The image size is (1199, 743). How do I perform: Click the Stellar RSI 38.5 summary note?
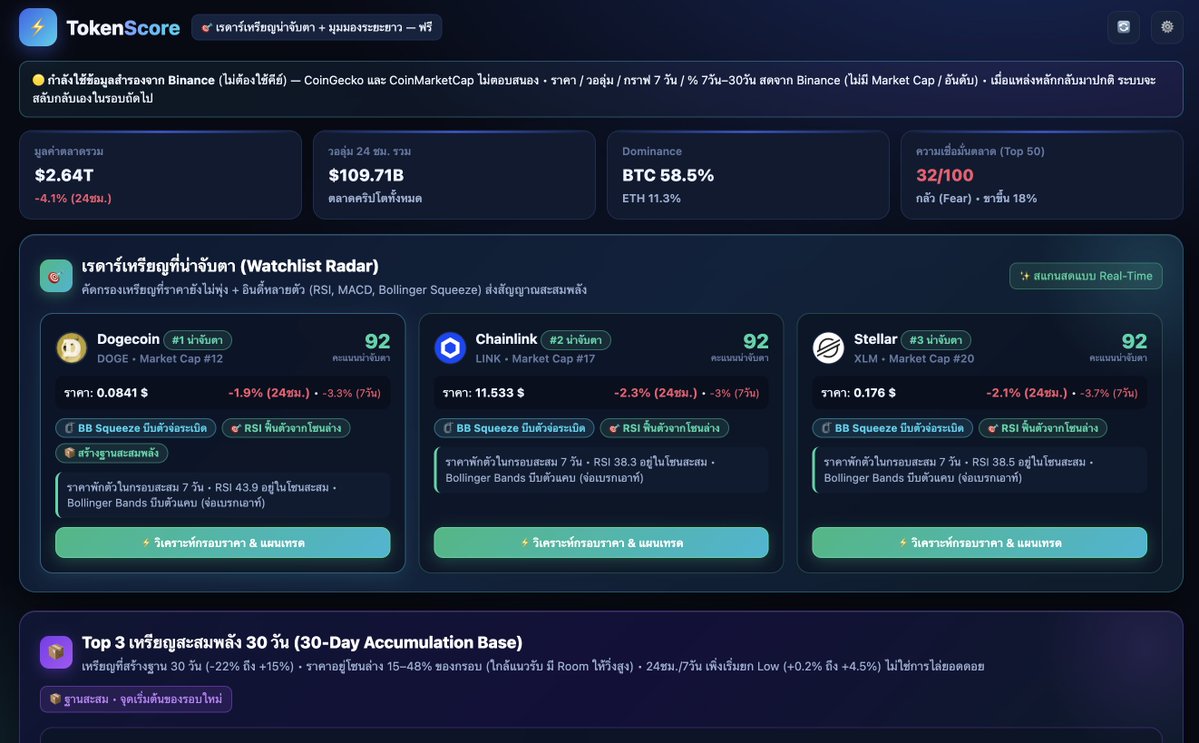pos(980,469)
